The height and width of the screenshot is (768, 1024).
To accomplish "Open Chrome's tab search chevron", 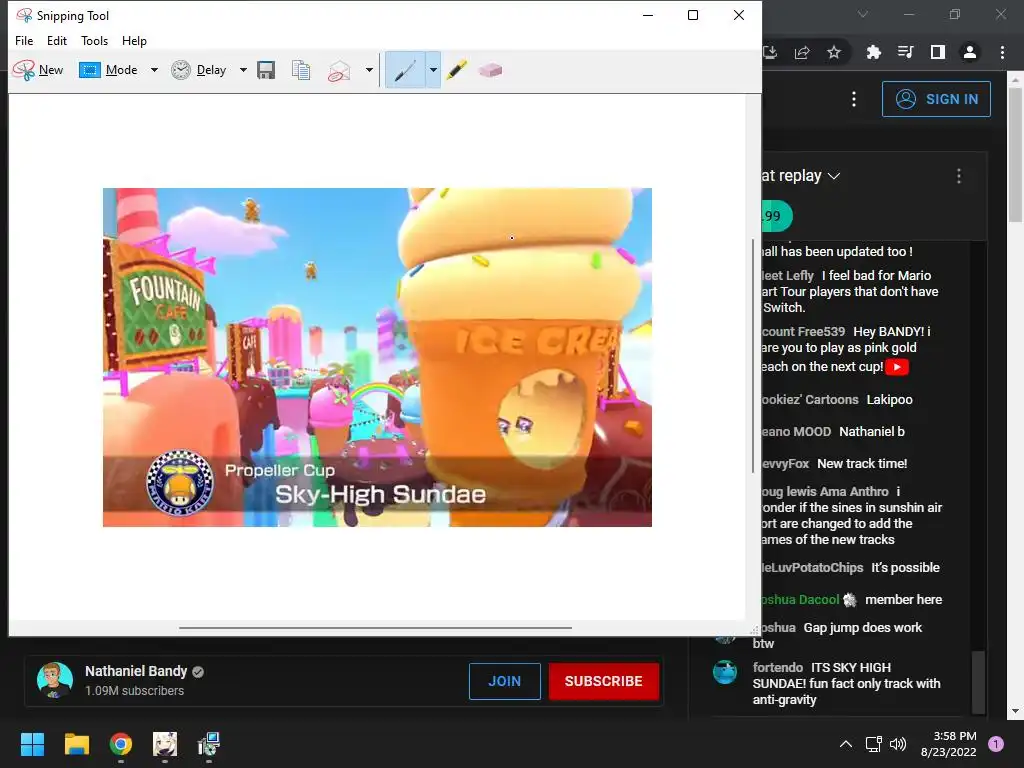I will click(863, 14).
